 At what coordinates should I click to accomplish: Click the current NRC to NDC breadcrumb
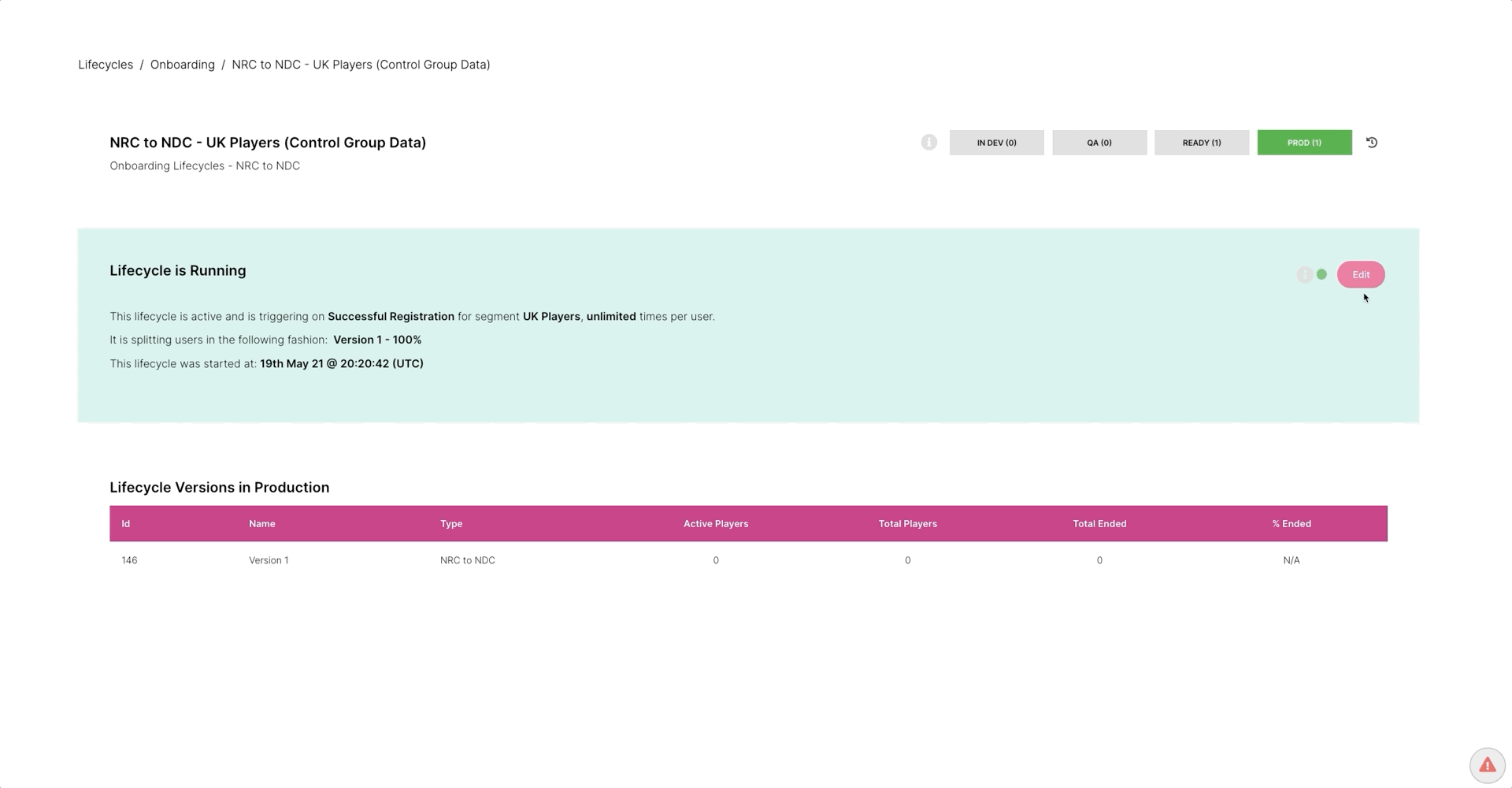point(361,65)
